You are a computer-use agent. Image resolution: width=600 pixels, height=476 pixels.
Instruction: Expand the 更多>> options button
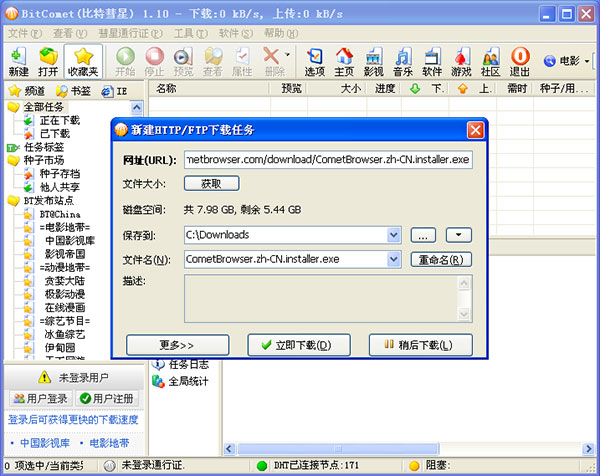click(x=178, y=345)
